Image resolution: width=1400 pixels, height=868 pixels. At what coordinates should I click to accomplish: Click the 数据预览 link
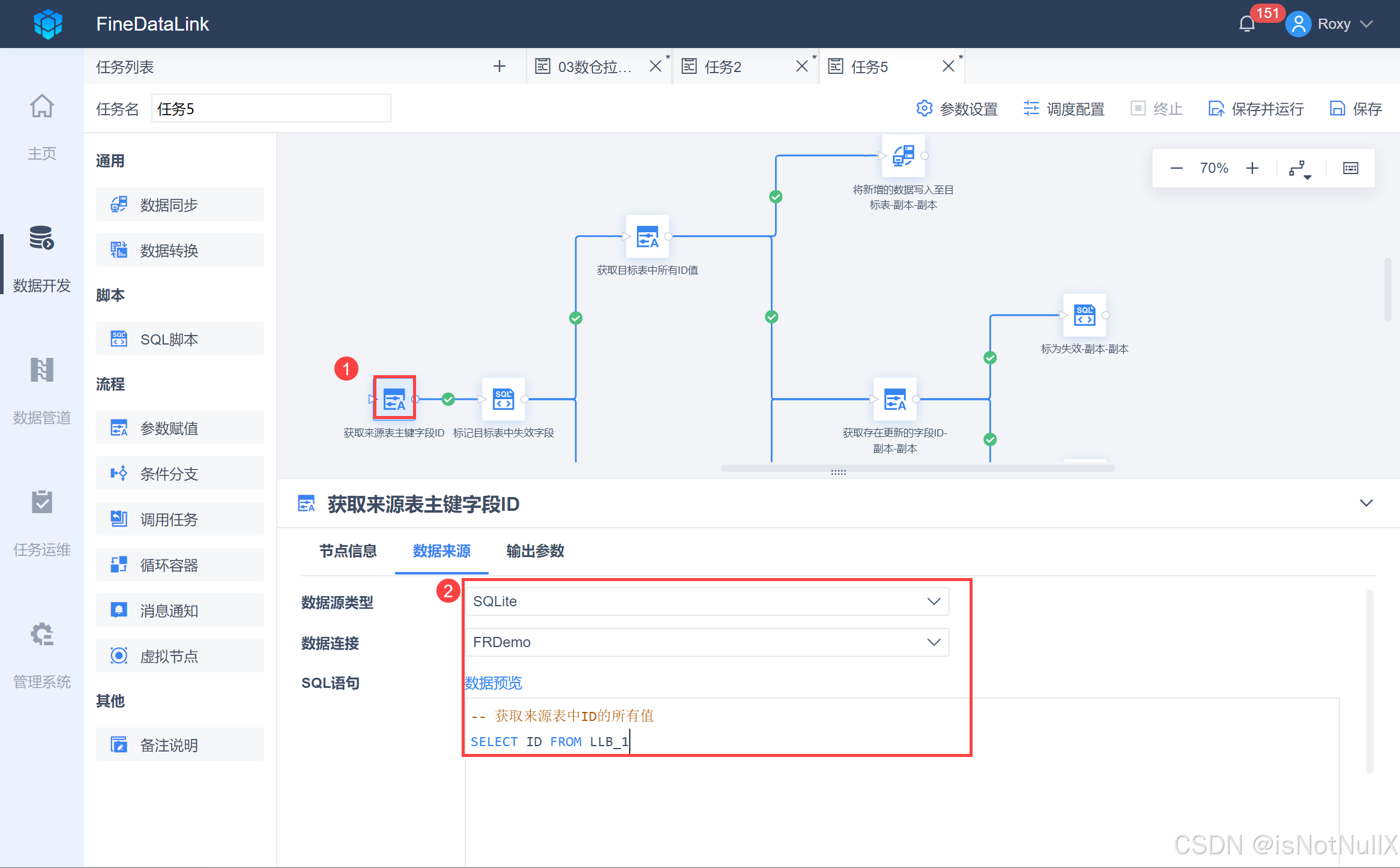pyautogui.click(x=493, y=683)
